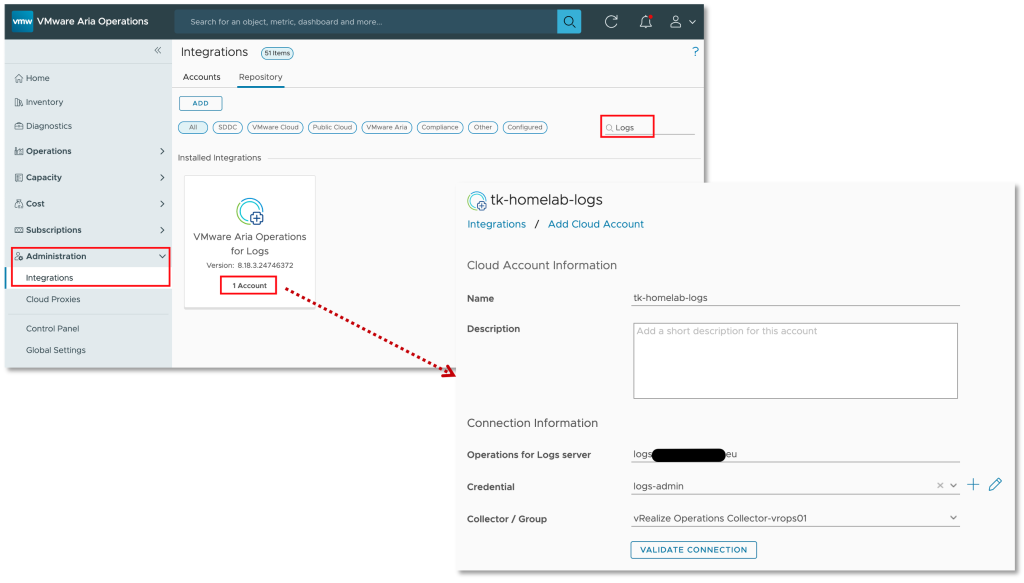Expand the Capacity menu chevron

coord(162,178)
